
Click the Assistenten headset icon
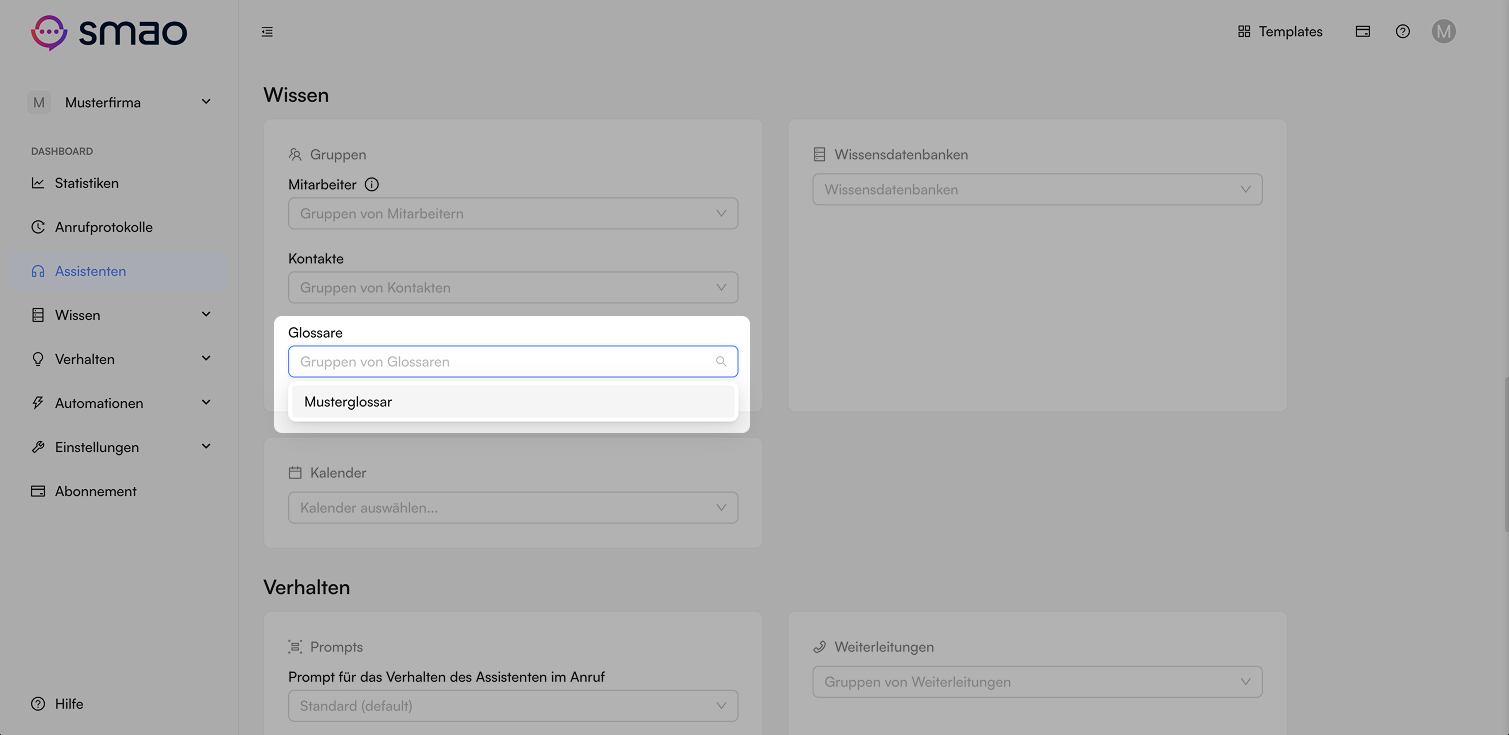coord(38,271)
